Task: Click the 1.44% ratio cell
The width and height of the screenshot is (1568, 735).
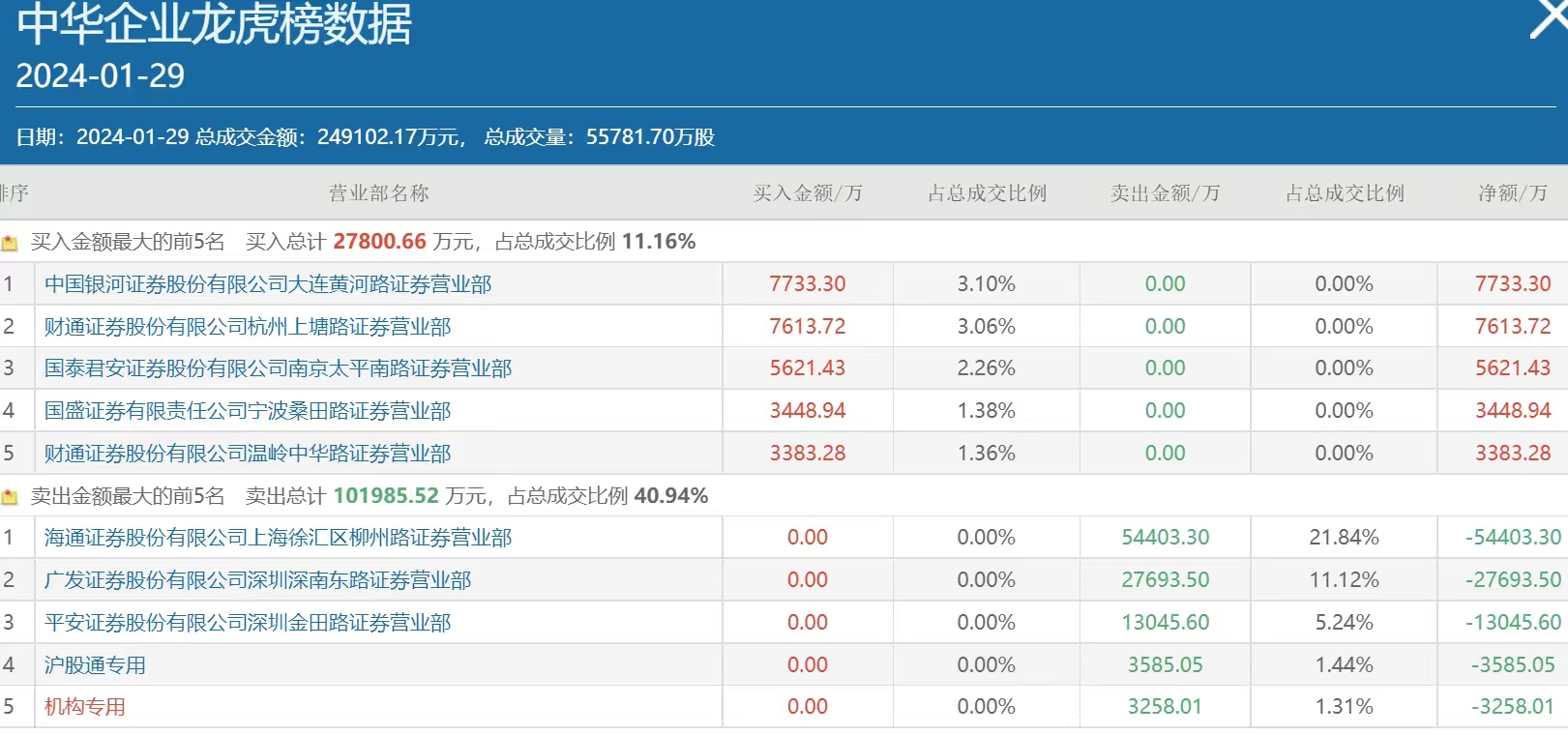Action: pos(1345,665)
